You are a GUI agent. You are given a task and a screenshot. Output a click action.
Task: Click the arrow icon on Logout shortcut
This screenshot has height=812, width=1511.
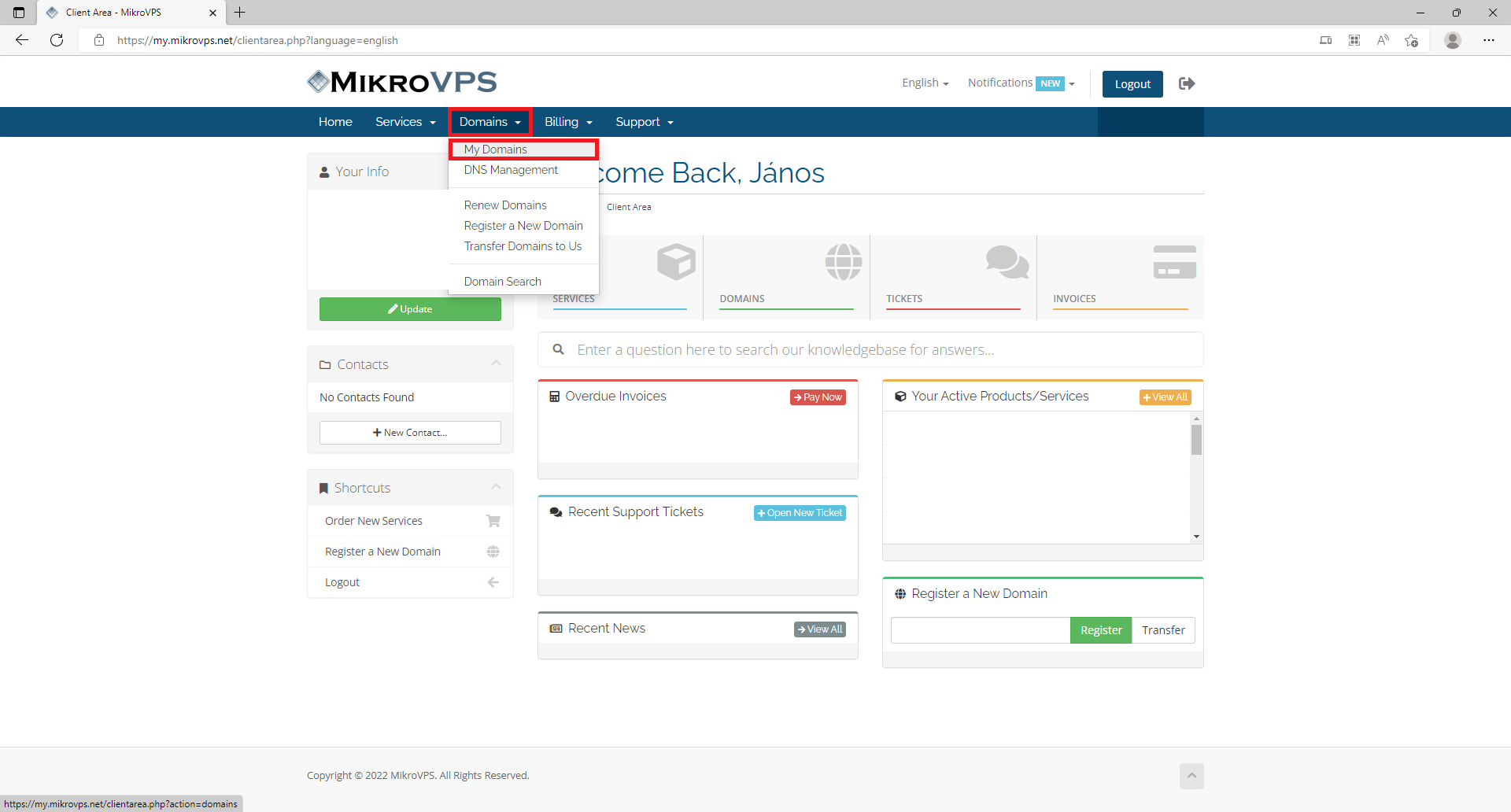[493, 582]
